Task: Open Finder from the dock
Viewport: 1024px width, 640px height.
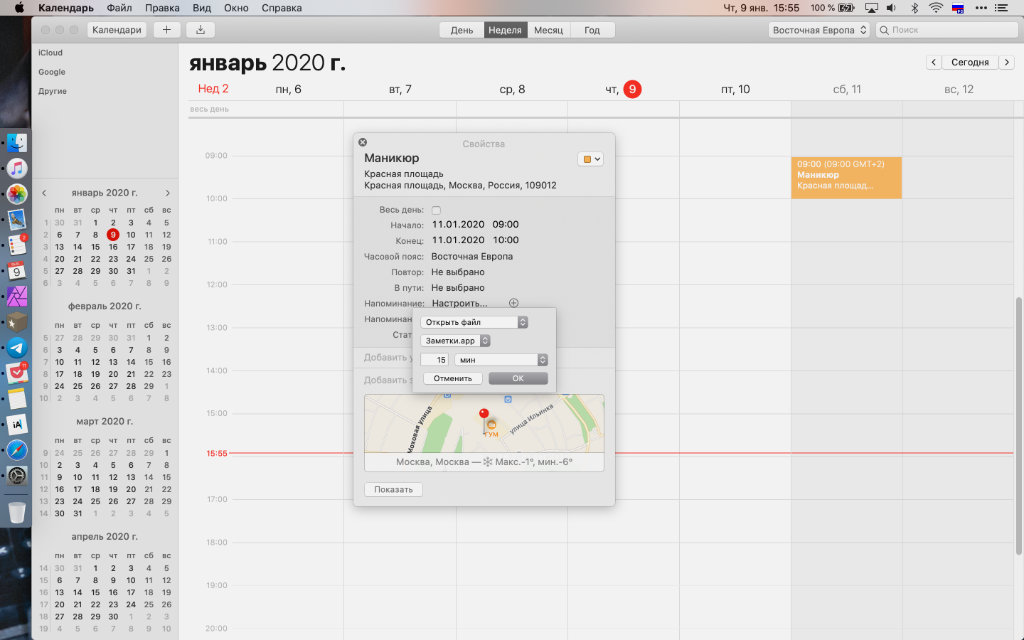Action: [17, 143]
